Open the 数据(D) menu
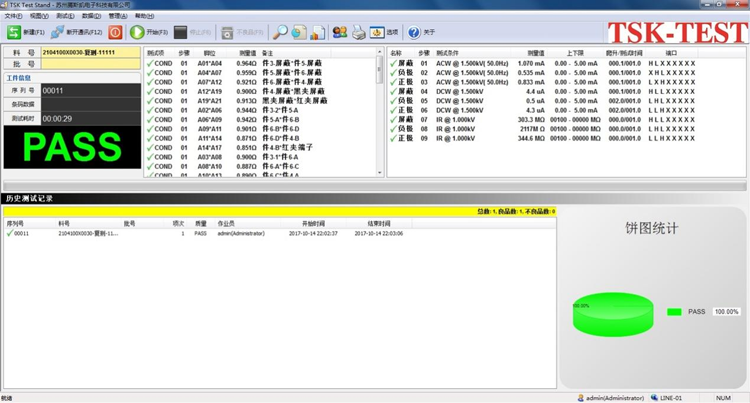 coord(90,16)
